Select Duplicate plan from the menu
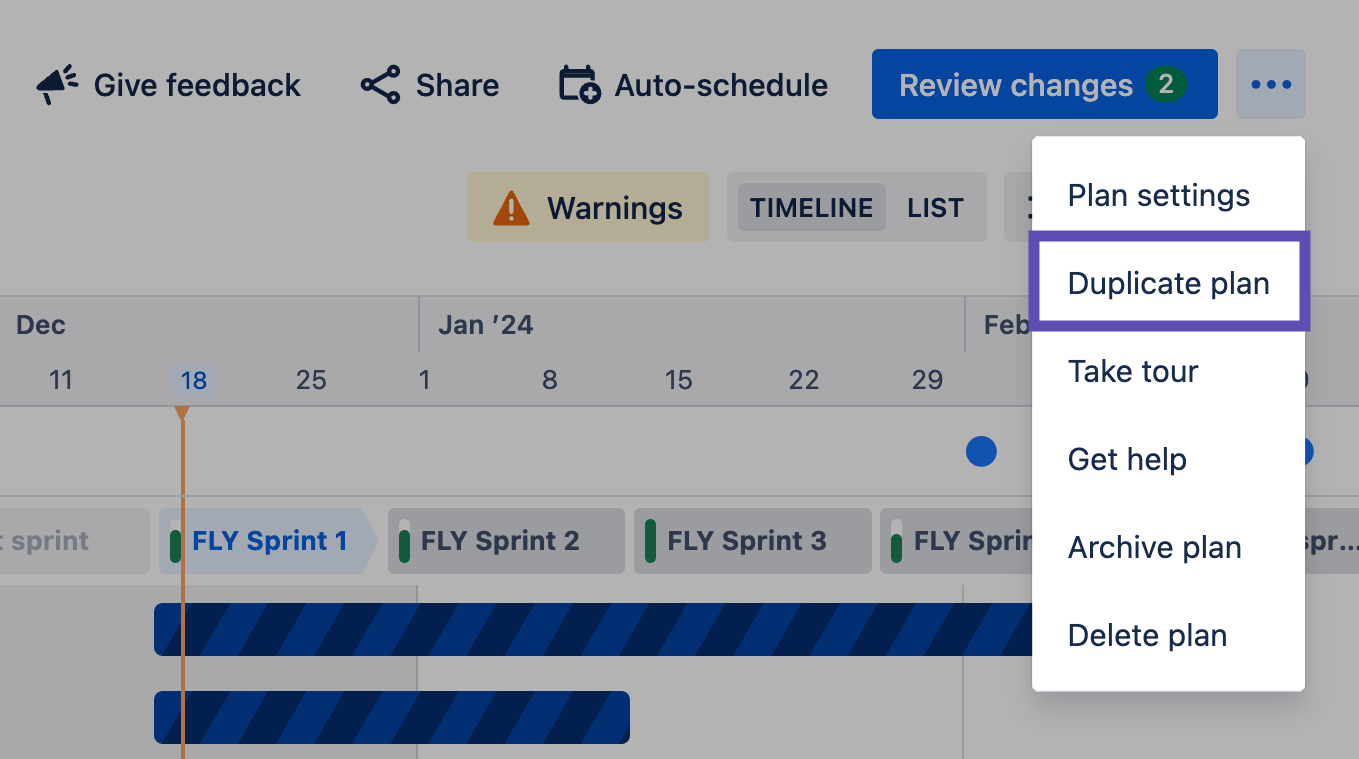Image resolution: width=1359 pixels, height=759 pixels. [x=1167, y=283]
